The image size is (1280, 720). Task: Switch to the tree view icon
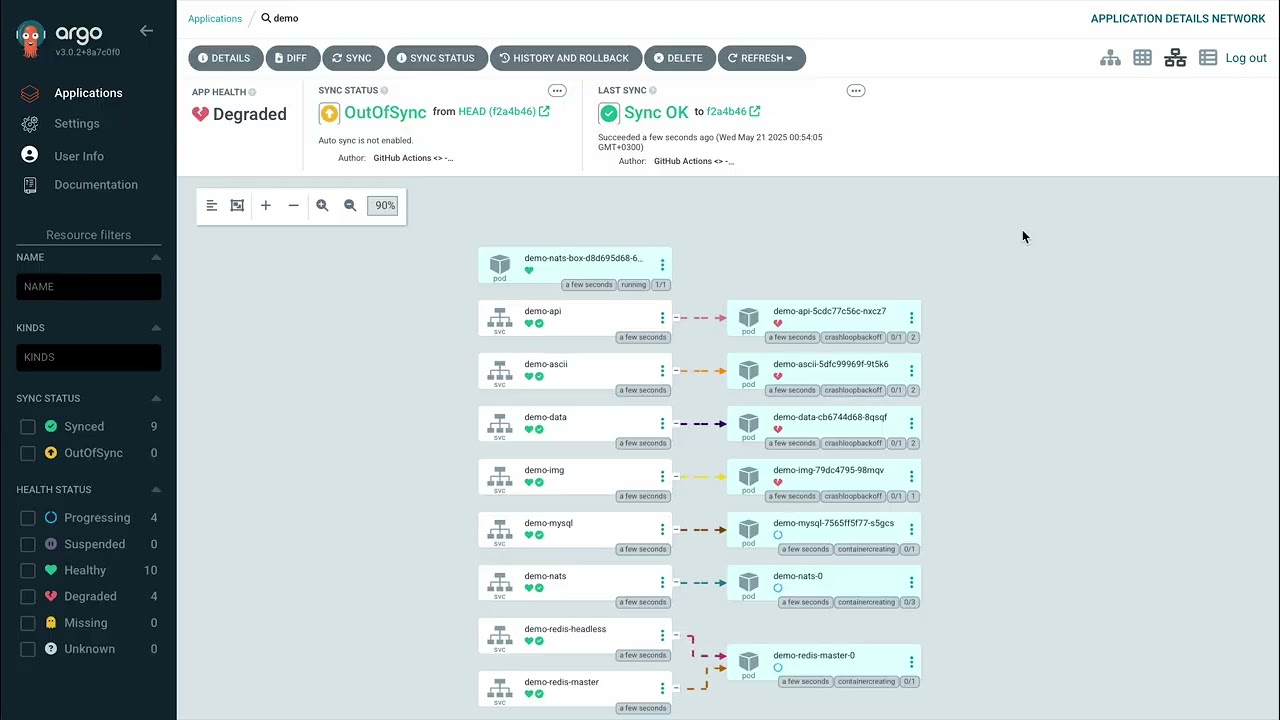click(x=1110, y=58)
